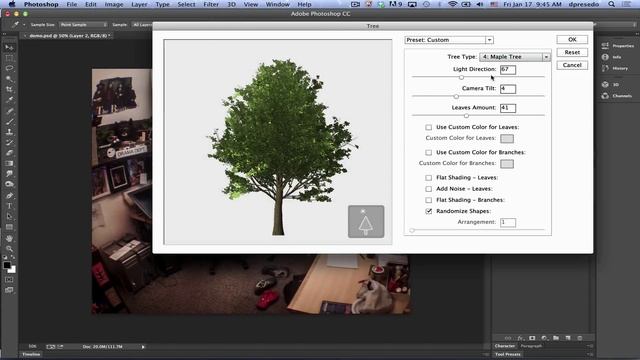Open the Image menu
Image resolution: width=640 pixels, height=360 pixels.
(x=114, y=4)
